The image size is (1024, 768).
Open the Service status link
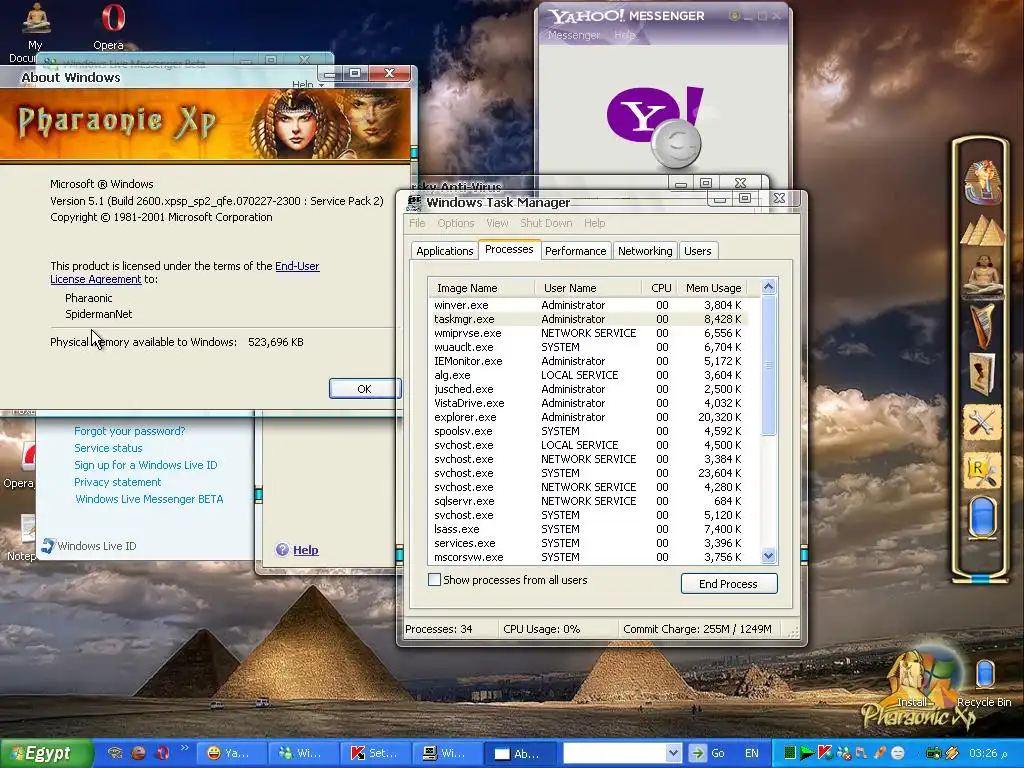(108, 448)
